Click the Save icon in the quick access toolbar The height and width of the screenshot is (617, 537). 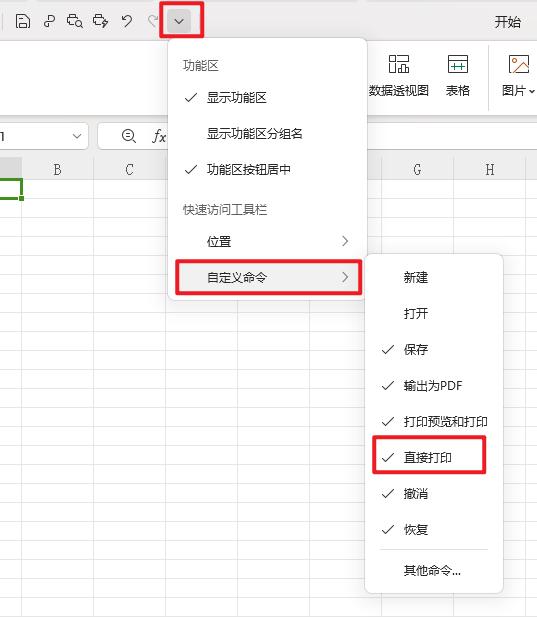(23, 21)
